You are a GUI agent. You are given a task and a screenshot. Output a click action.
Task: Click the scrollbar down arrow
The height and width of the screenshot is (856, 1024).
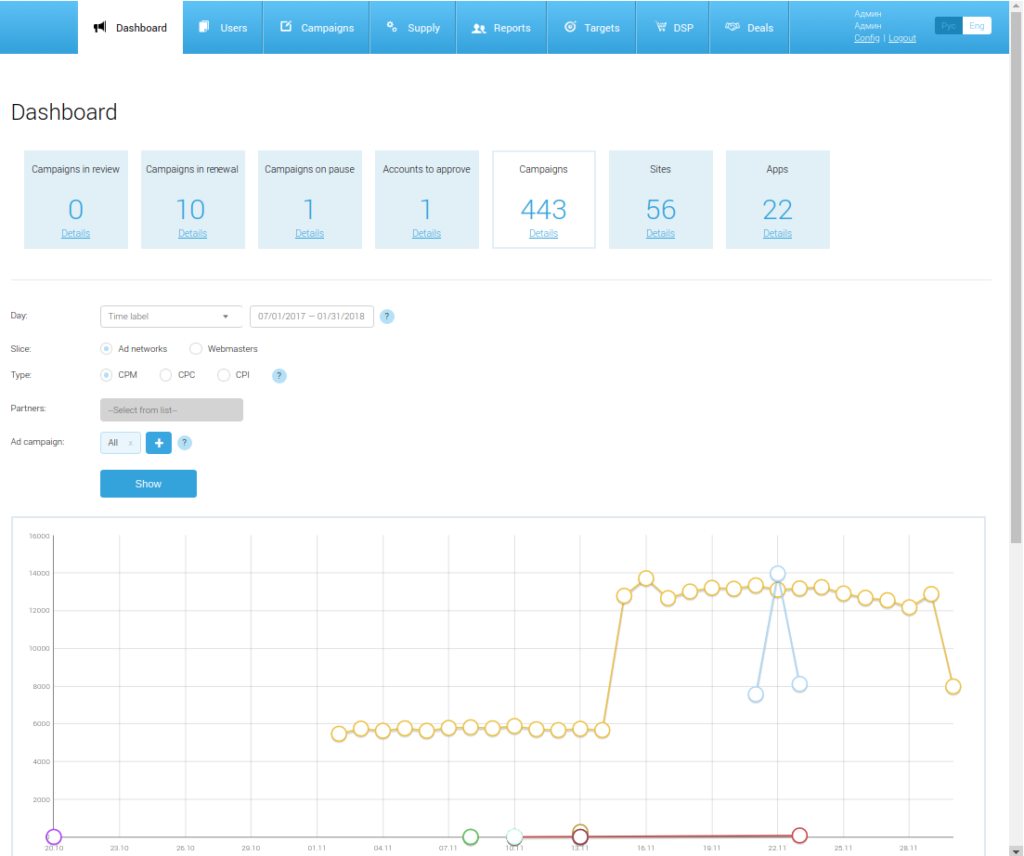[x=1016, y=850]
